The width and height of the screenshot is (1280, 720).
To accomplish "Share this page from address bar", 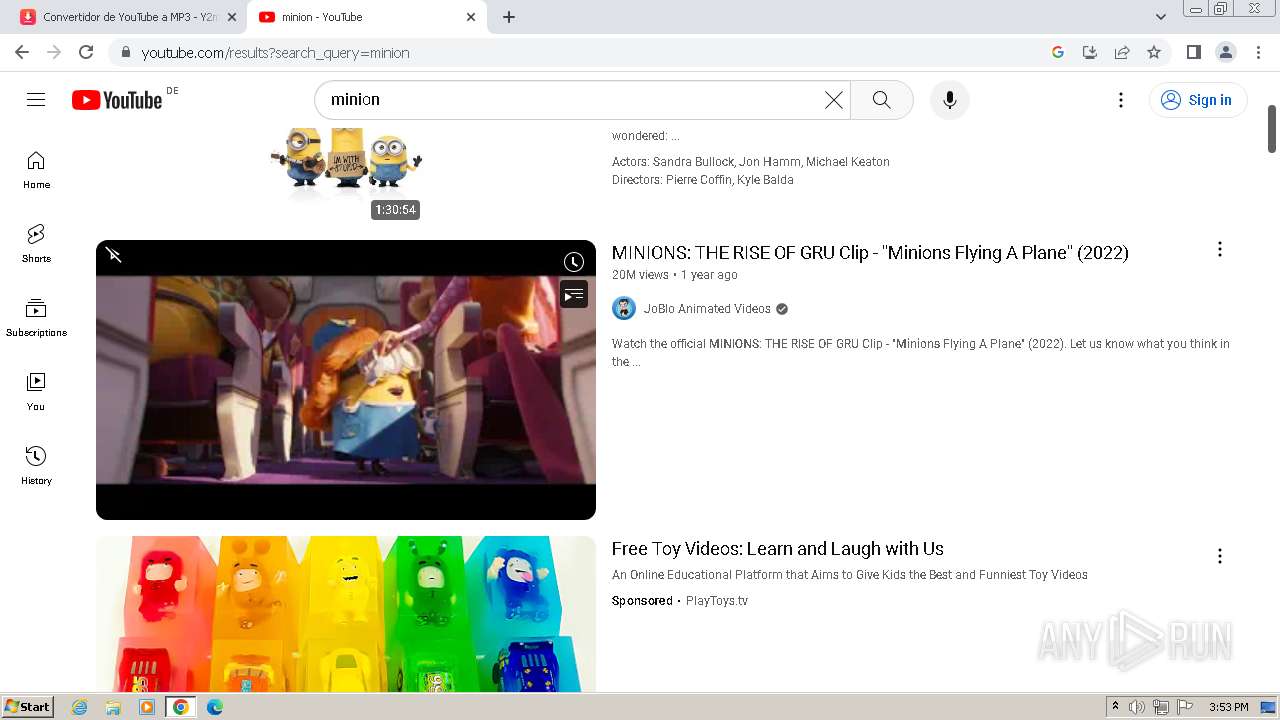I will pyautogui.click(x=1122, y=52).
